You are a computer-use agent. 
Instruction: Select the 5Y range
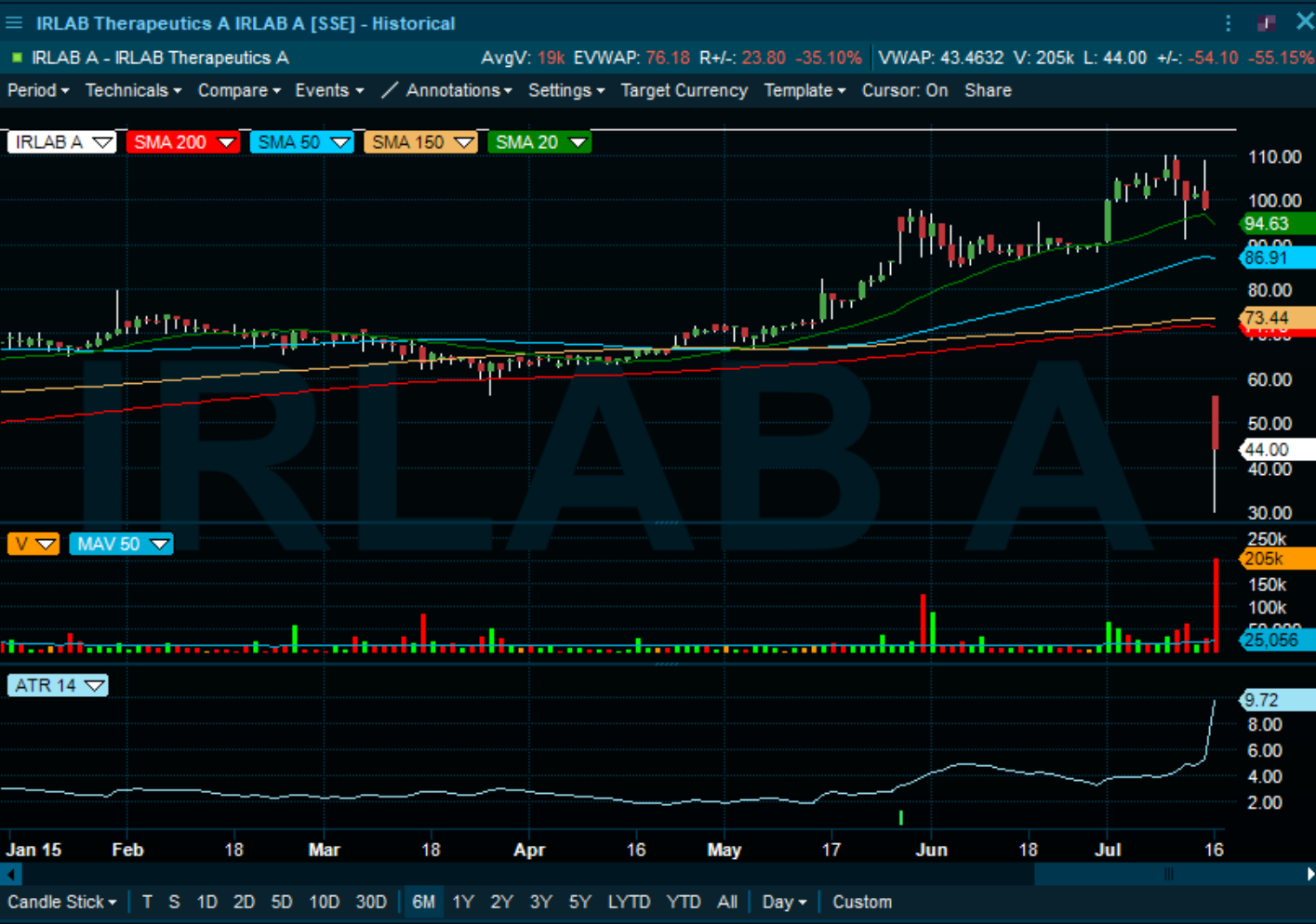(579, 902)
